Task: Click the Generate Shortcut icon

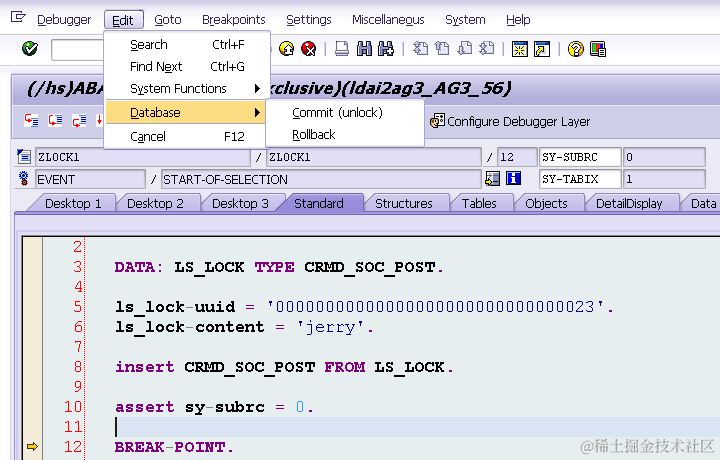Action: point(542,49)
